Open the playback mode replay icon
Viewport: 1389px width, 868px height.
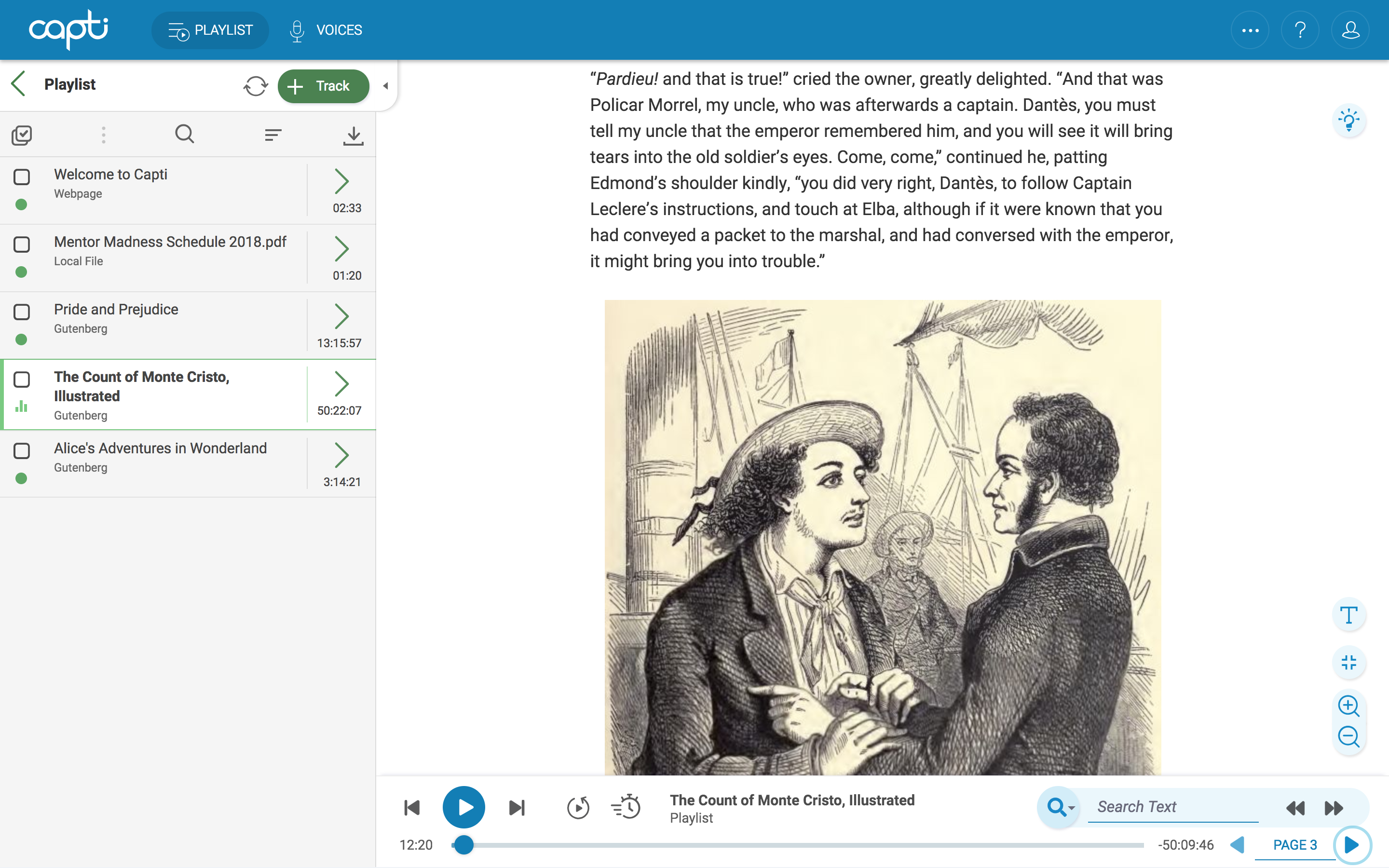click(x=578, y=808)
